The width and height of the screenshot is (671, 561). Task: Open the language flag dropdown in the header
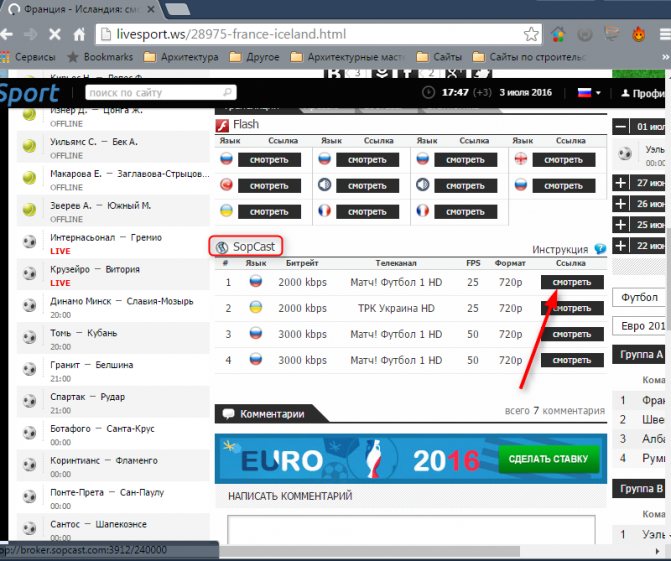point(589,92)
